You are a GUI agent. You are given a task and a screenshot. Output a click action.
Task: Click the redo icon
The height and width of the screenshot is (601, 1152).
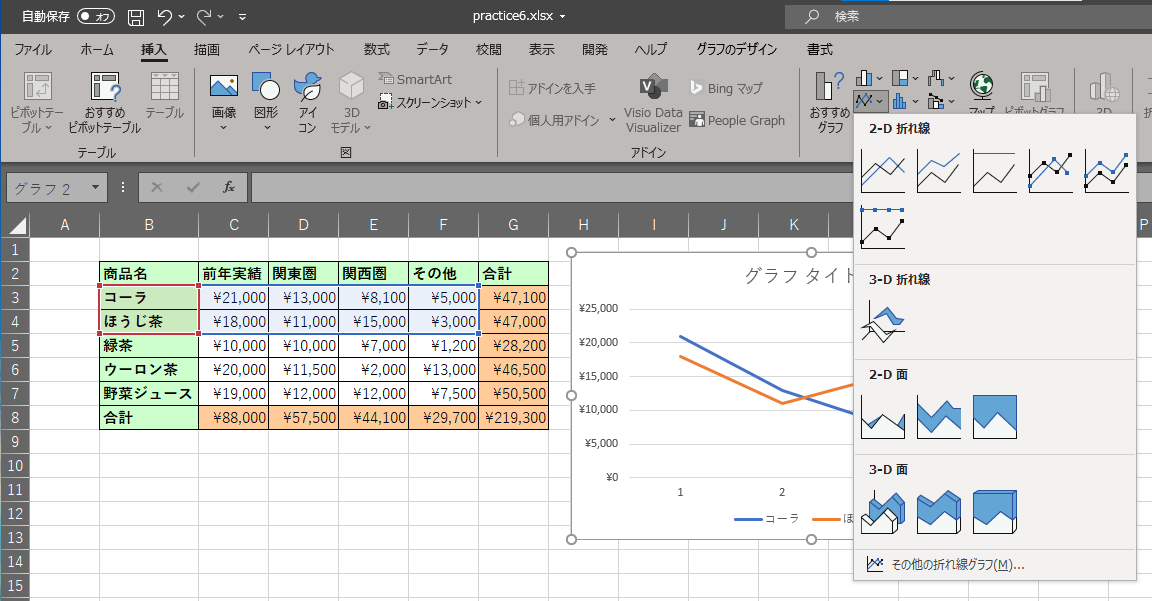click(204, 16)
